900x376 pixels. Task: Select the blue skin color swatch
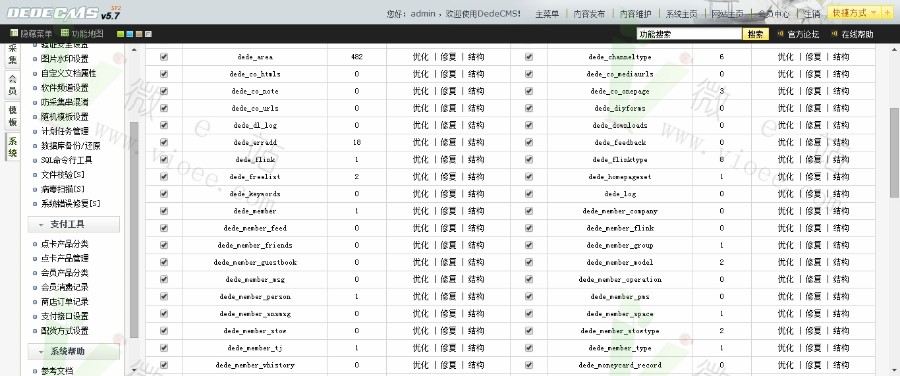pos(129,34)
